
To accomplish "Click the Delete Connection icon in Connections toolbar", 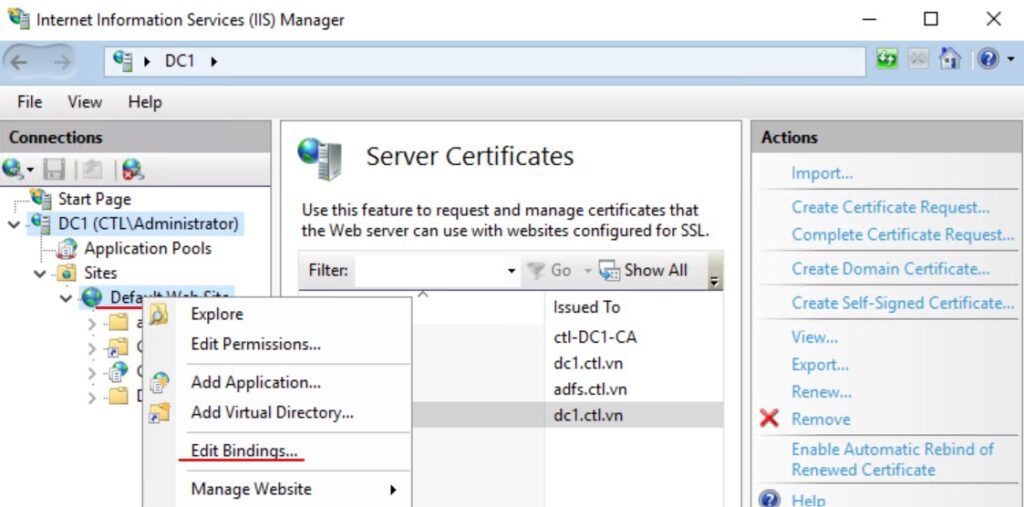I will point(132,169).
